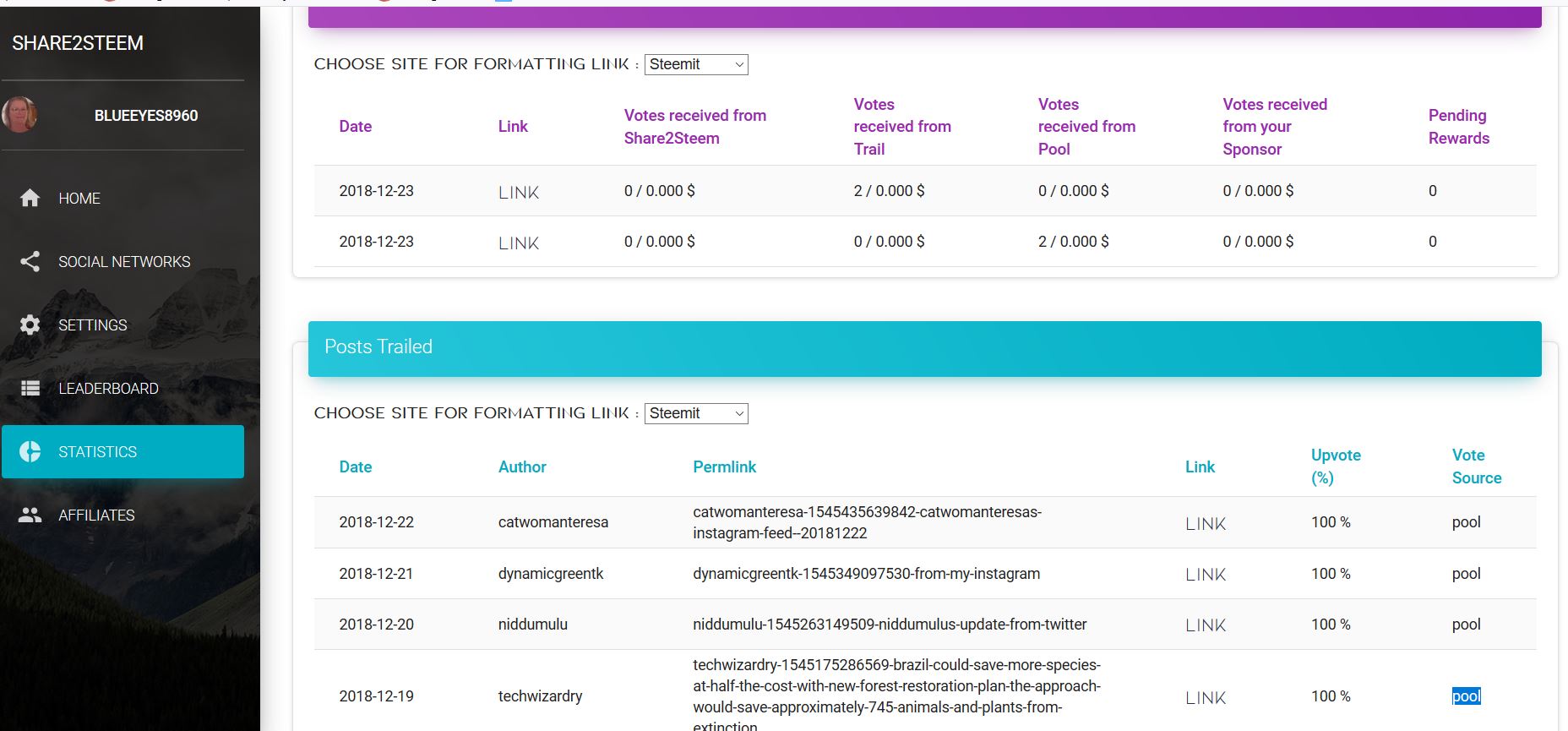The height and width of the screenshot is (731, 1568).
Task: Click author name niddumulu
Action: click(x=533, y=625)
